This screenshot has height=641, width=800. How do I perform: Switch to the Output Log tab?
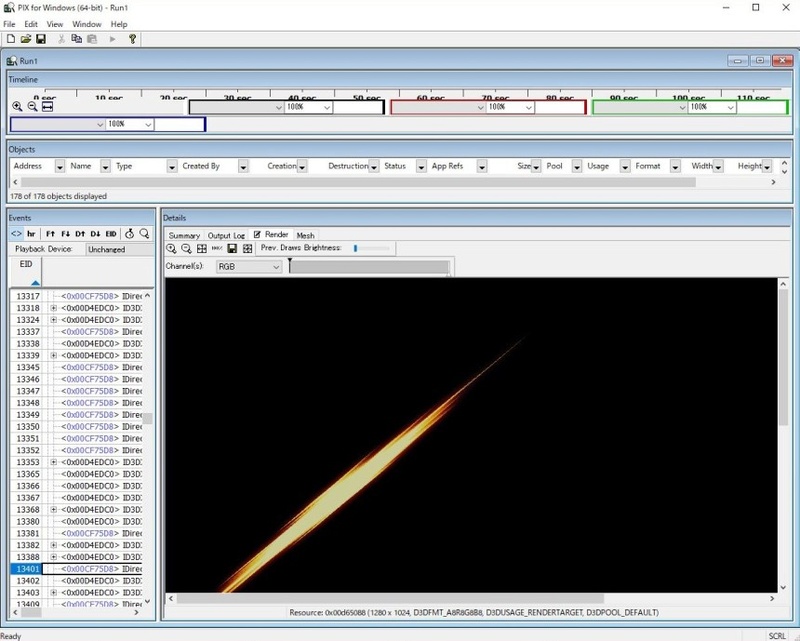[226, 235]
